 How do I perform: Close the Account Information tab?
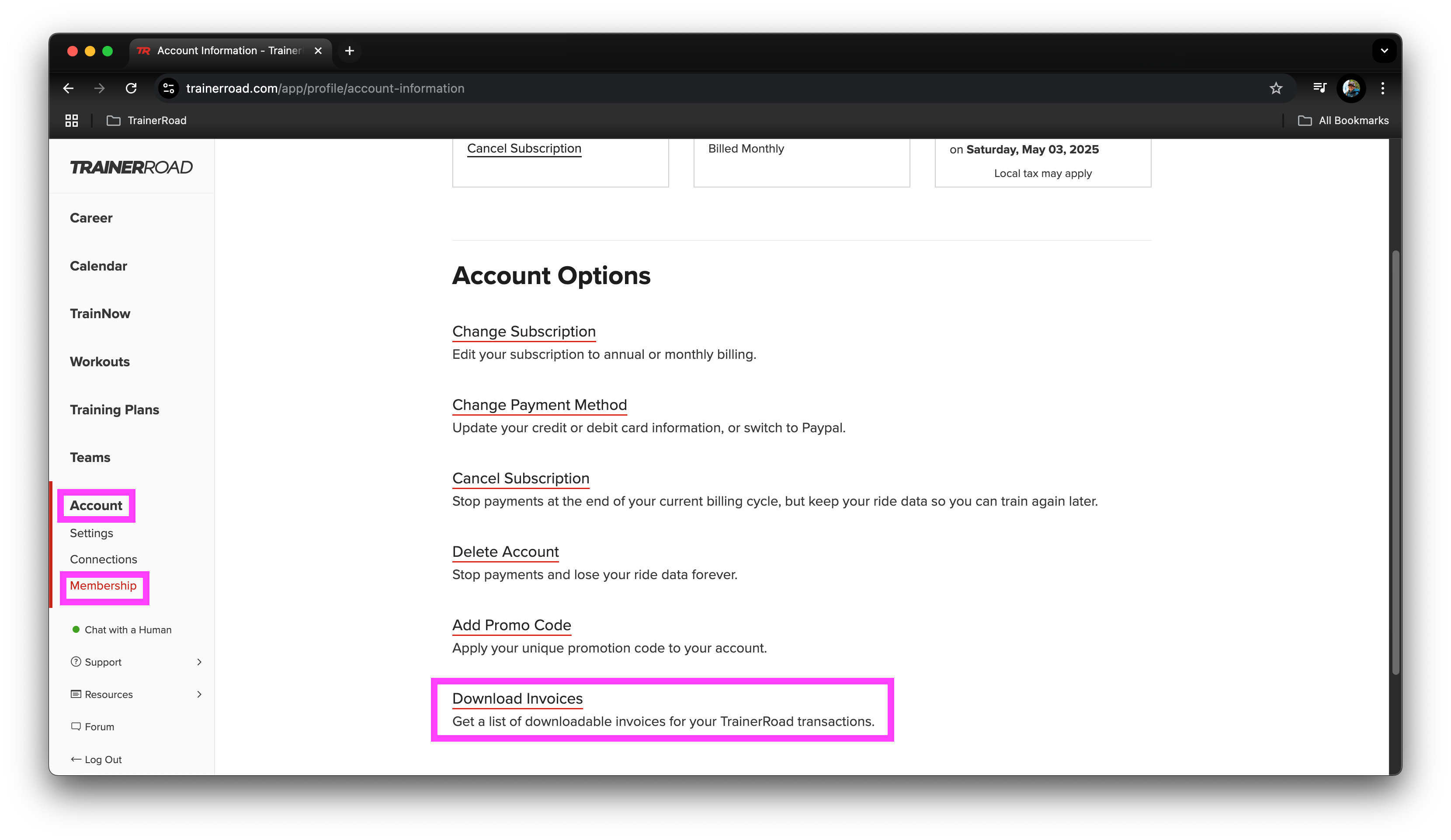tap(318, 51)
